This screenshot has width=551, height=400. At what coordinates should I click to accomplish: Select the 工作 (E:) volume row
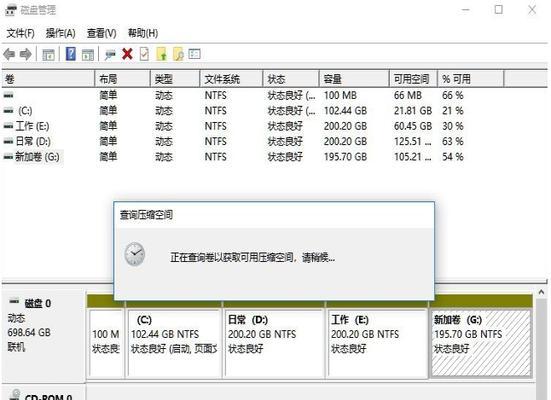[253, 126]
